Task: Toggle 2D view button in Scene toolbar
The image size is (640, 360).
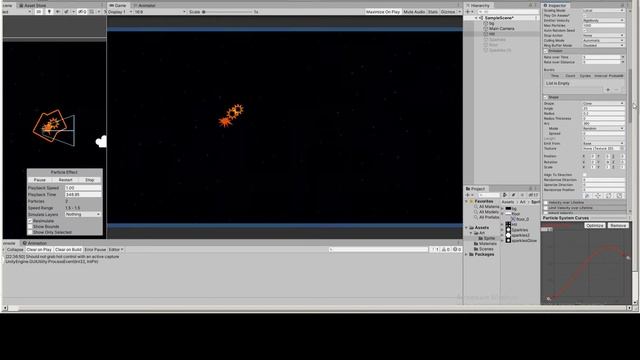Action: (38, 12)
